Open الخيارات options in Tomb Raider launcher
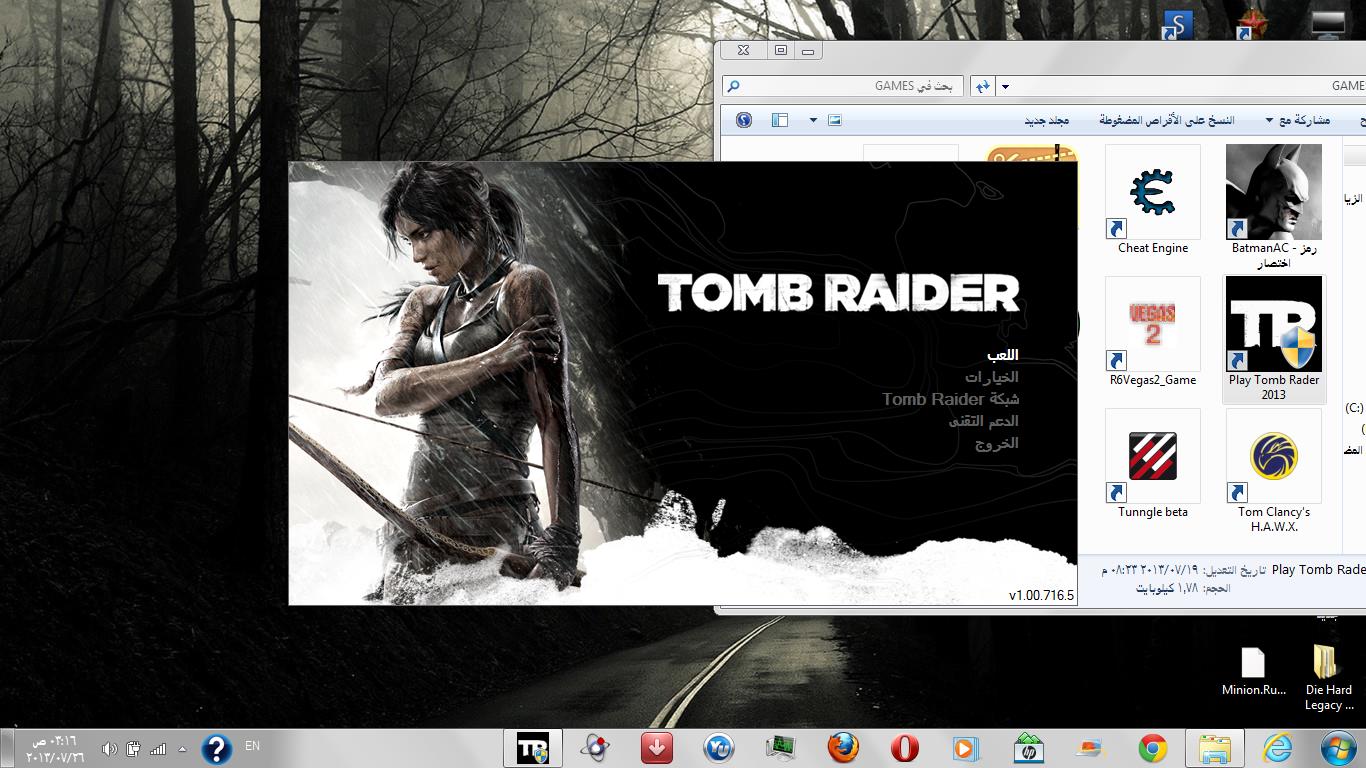 (992, 377)
